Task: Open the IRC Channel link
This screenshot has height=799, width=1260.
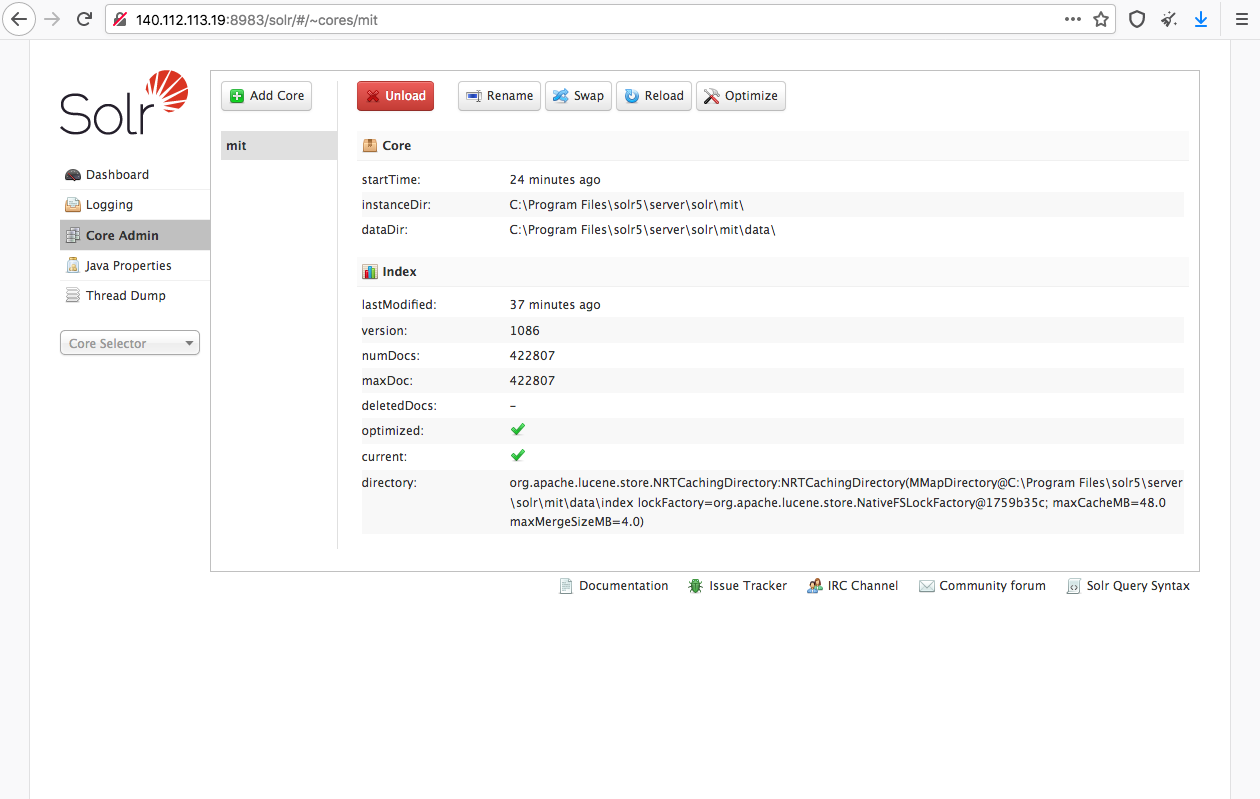Action: (x=853, y=586)
